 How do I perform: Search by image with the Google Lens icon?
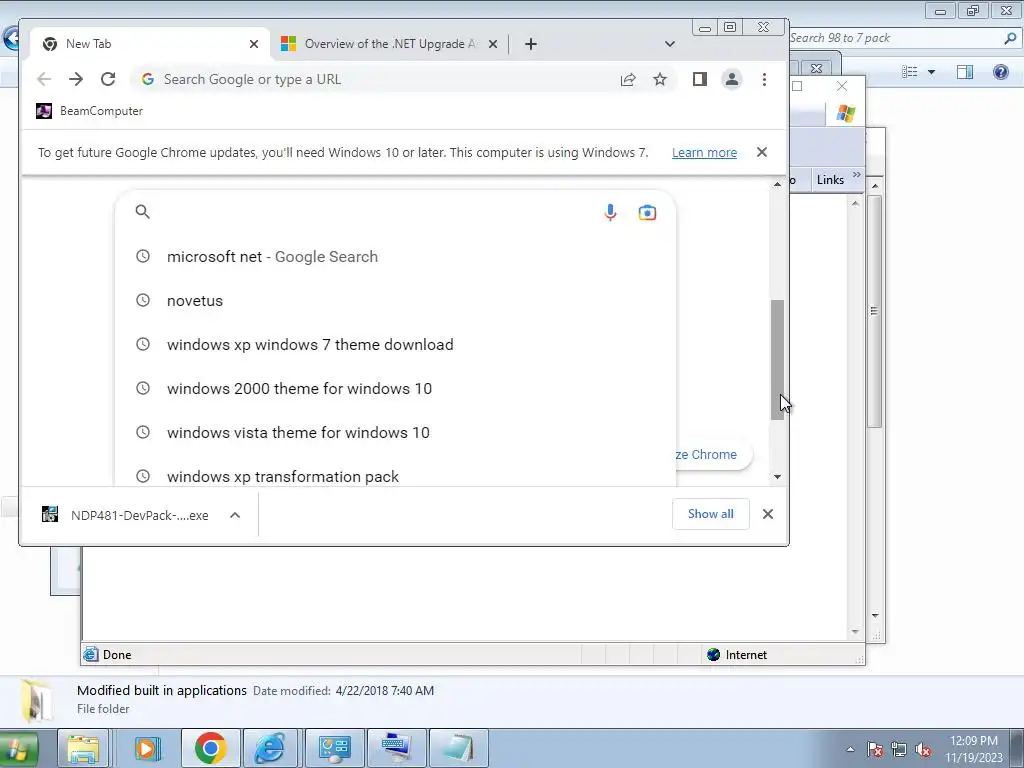tap(647, 213)
